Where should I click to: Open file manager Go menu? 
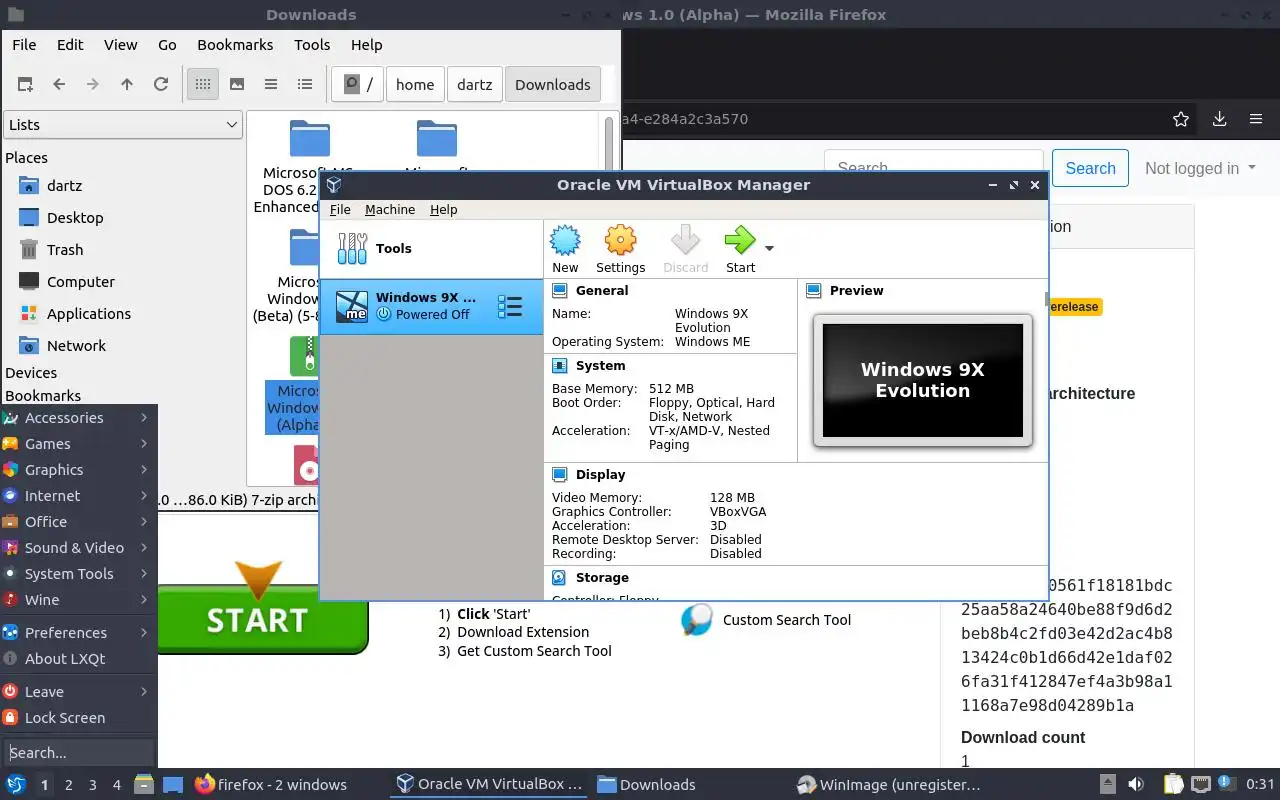(x=167, y=45)
